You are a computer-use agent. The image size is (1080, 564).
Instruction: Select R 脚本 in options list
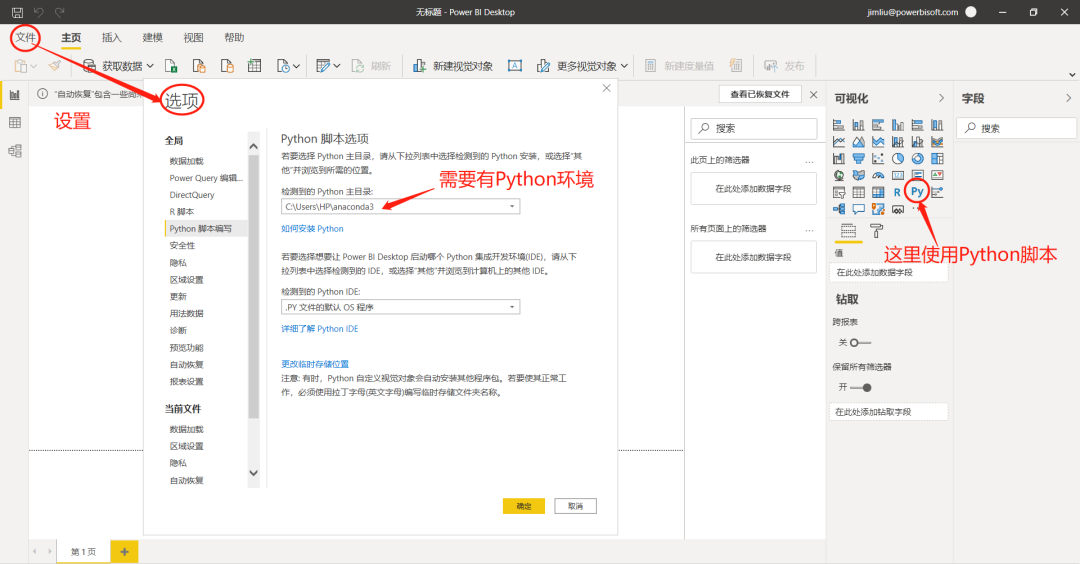click(182, 211)
